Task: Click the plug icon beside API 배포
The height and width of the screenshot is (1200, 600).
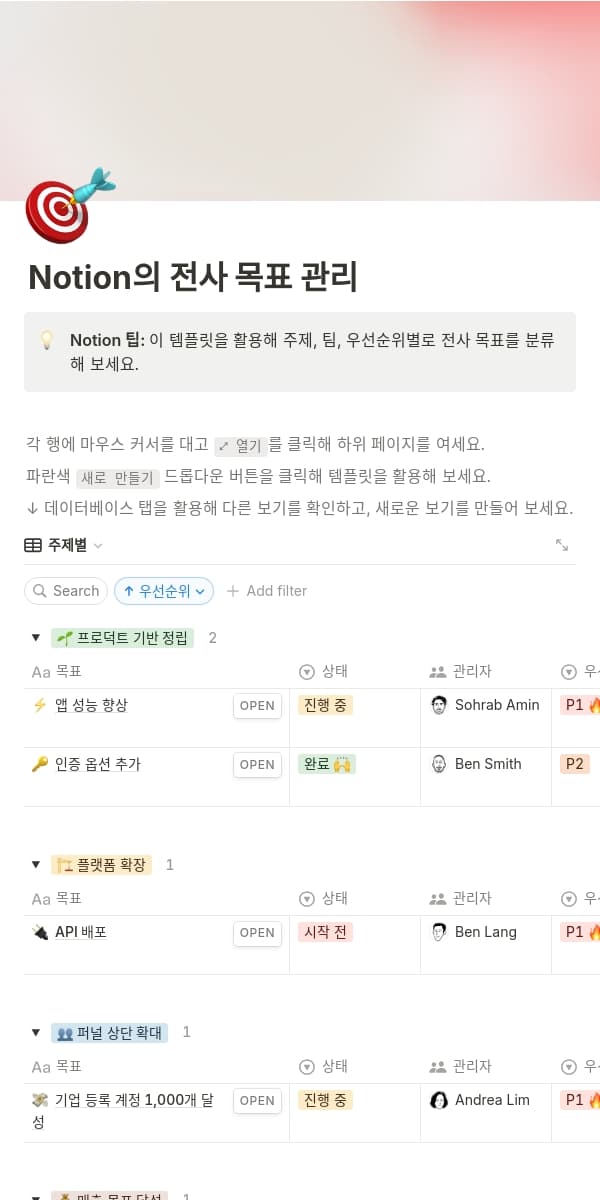Action: tap(40, 932)
